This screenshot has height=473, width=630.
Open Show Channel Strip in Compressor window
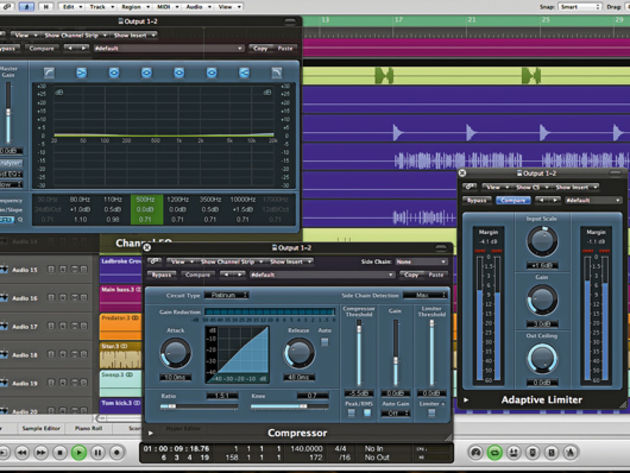pyautogui.click(x=231, y=262)
